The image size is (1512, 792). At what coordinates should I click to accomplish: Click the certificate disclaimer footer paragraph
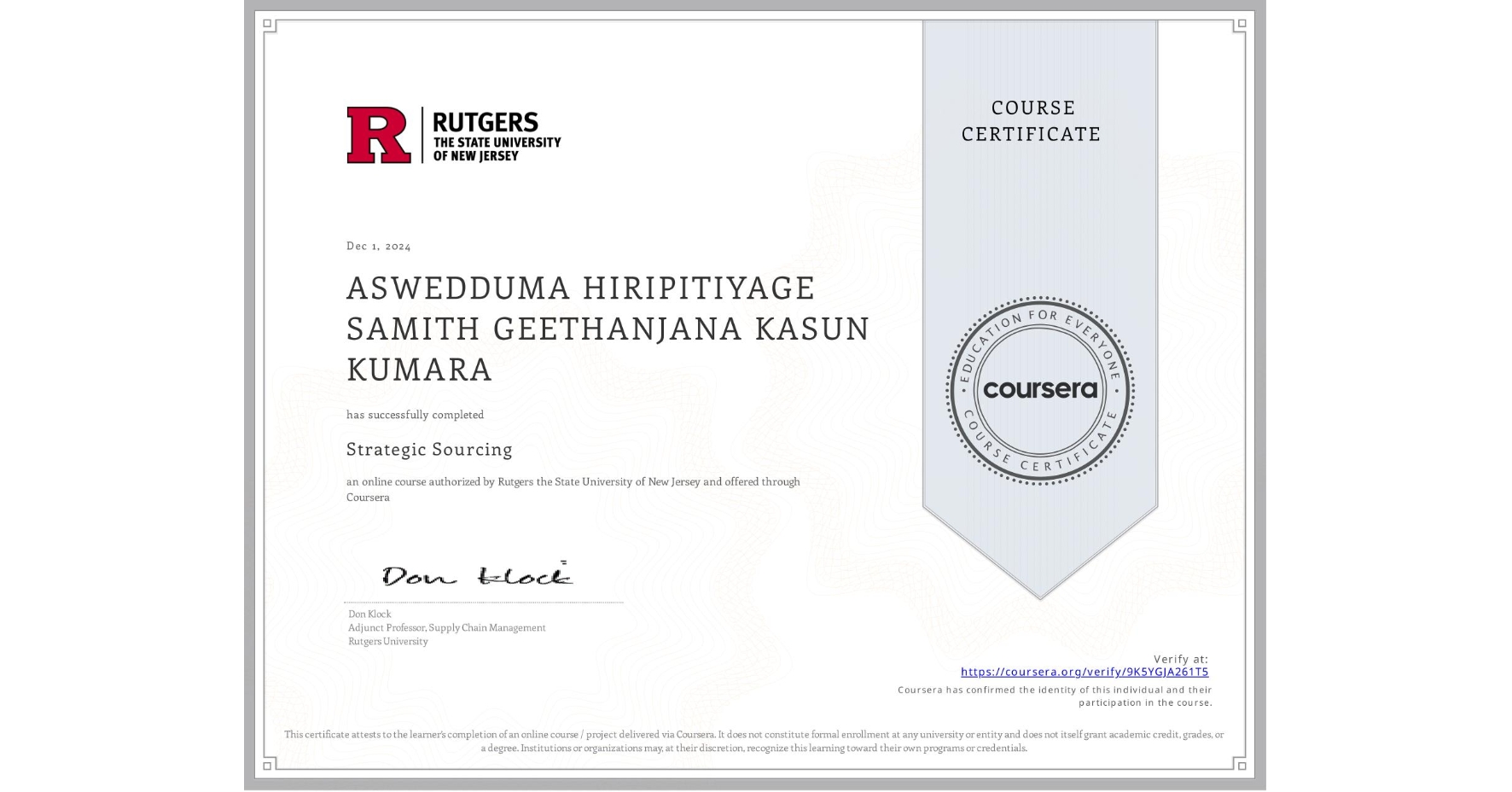pyautogui.click(x=754, y=741)
